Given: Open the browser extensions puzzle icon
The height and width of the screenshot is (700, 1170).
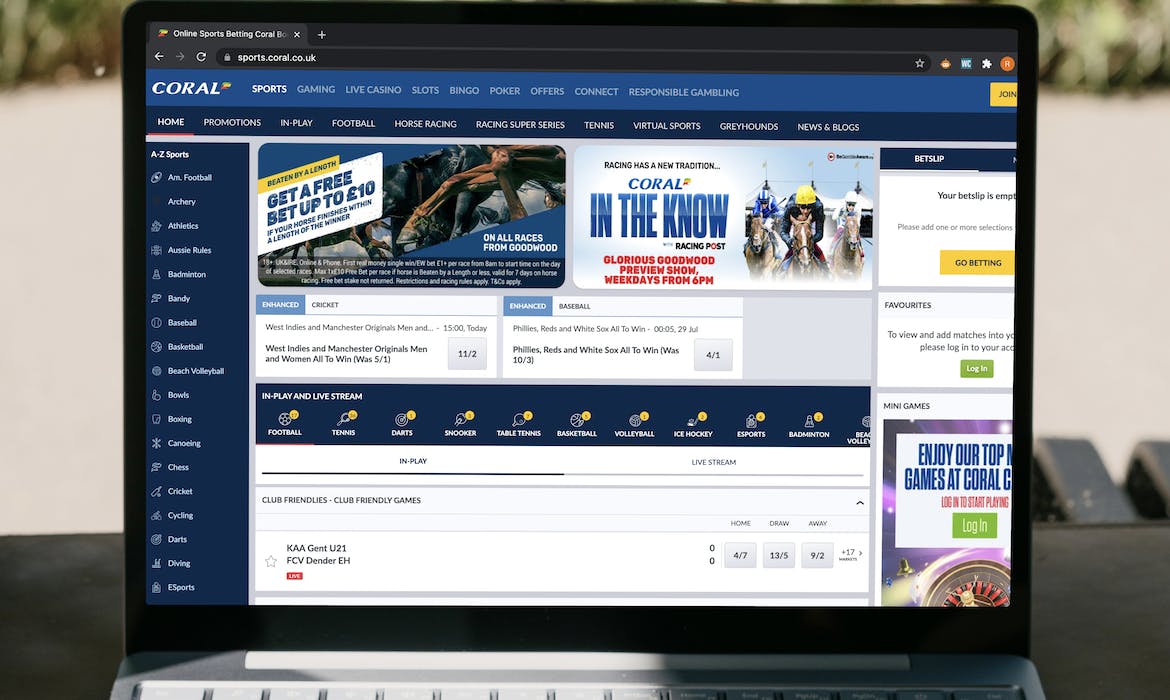Looking at the screenshot, I should point(986,64).
